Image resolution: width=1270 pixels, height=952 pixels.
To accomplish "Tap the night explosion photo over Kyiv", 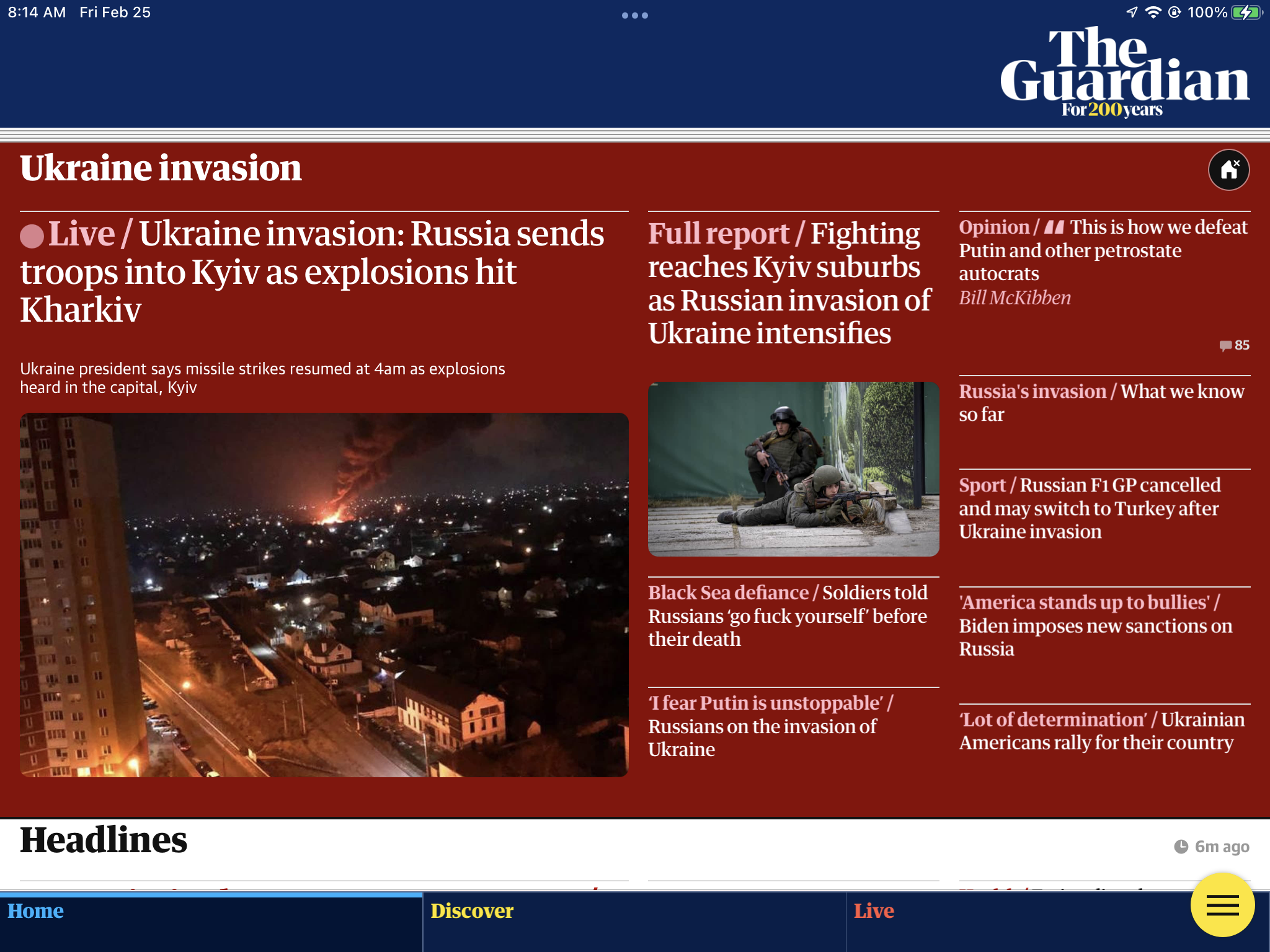I will 324,595.
